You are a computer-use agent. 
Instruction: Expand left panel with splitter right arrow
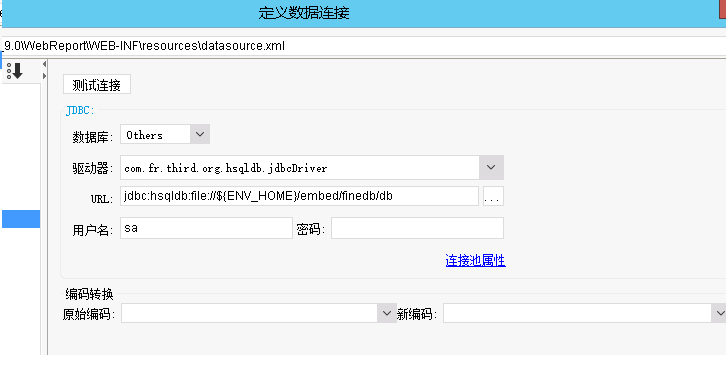[44, 76]
